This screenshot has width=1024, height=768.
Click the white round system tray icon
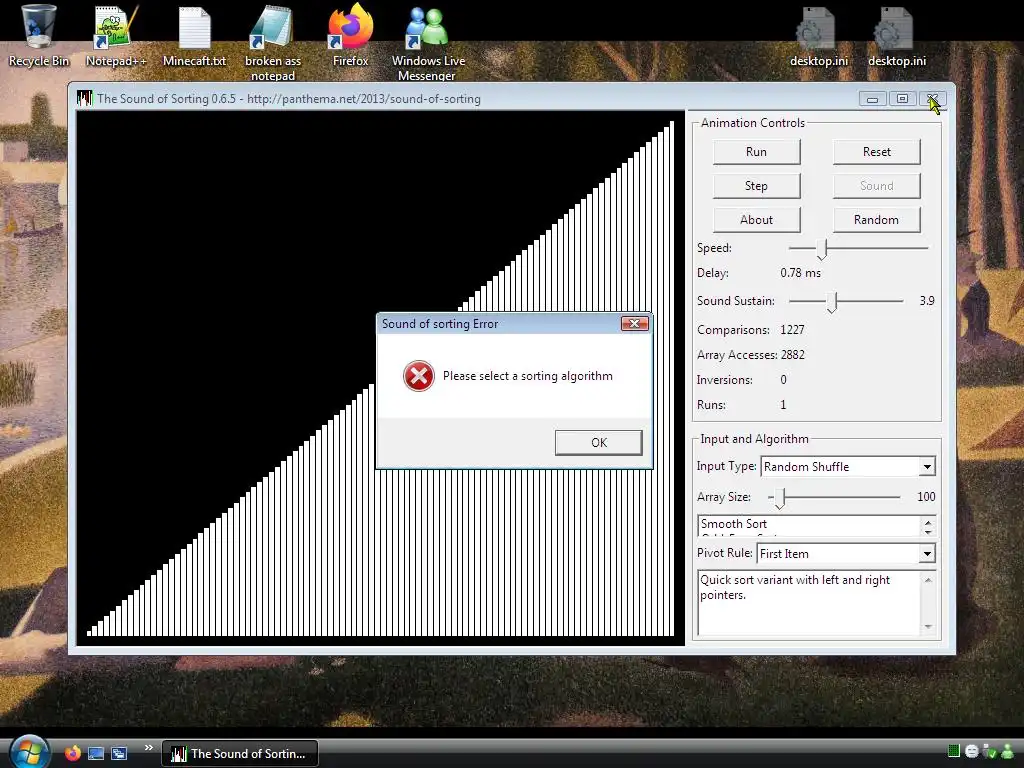coord(971,751)
